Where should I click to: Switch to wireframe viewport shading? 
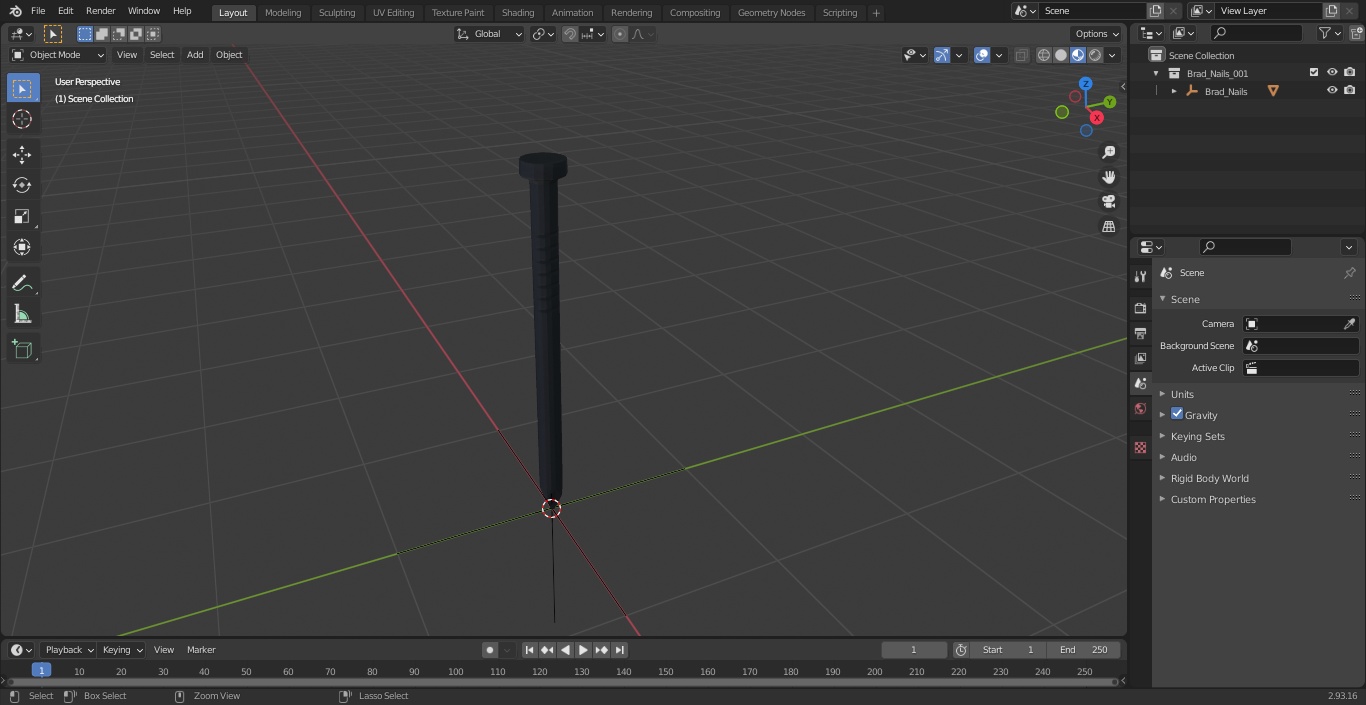click(x=1044, y=55)
